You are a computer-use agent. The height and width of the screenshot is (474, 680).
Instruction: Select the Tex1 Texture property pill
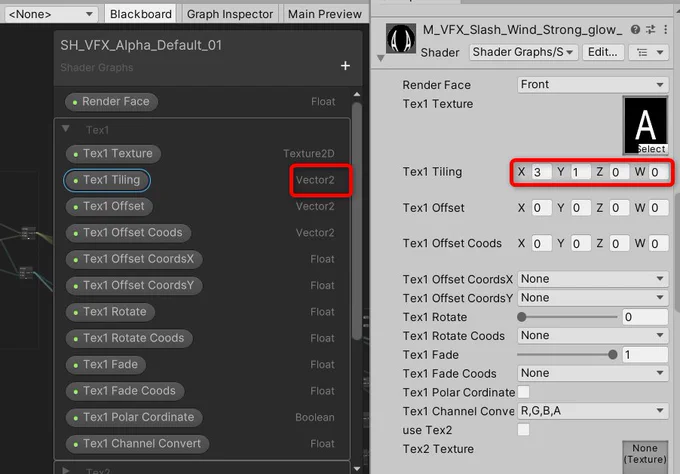(x=113, y=154)
